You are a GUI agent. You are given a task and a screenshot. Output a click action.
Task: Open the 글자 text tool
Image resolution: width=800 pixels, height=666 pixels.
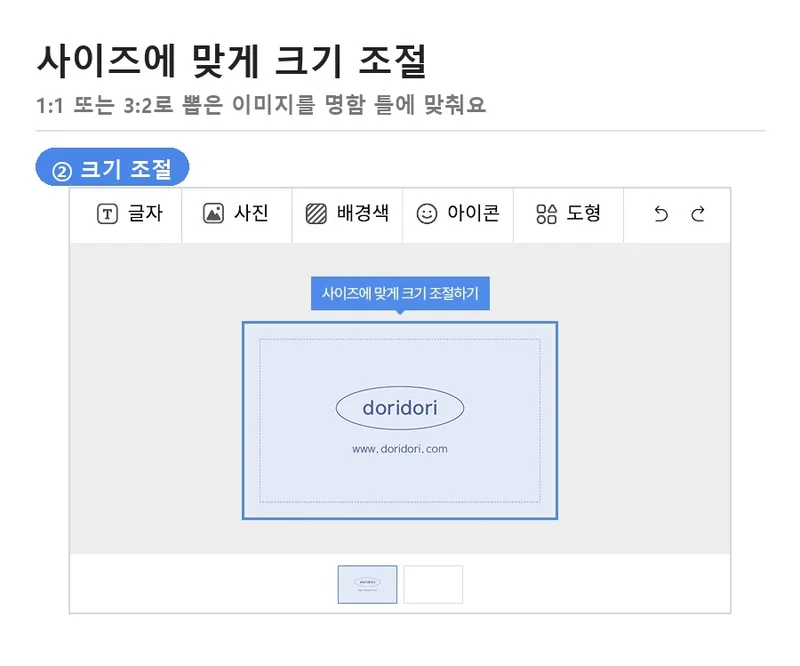[130, 214]
